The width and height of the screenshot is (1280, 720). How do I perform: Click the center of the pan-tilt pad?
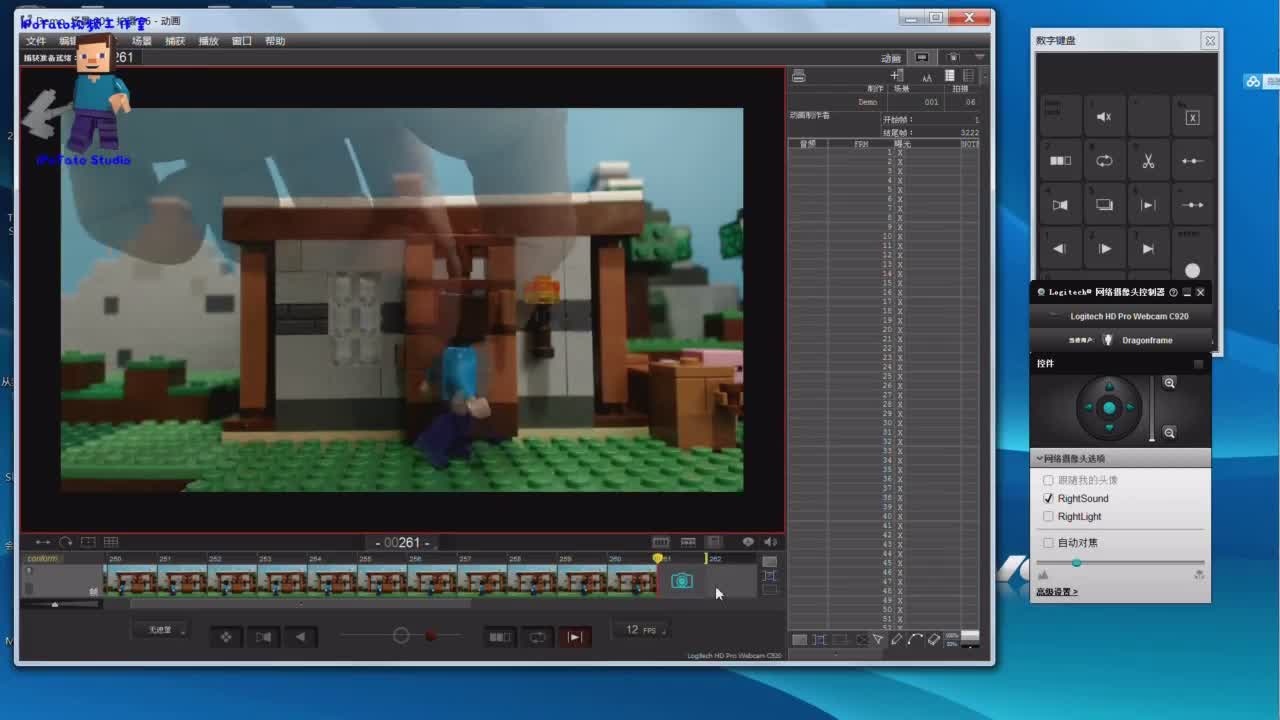(x=1109, y=408)
